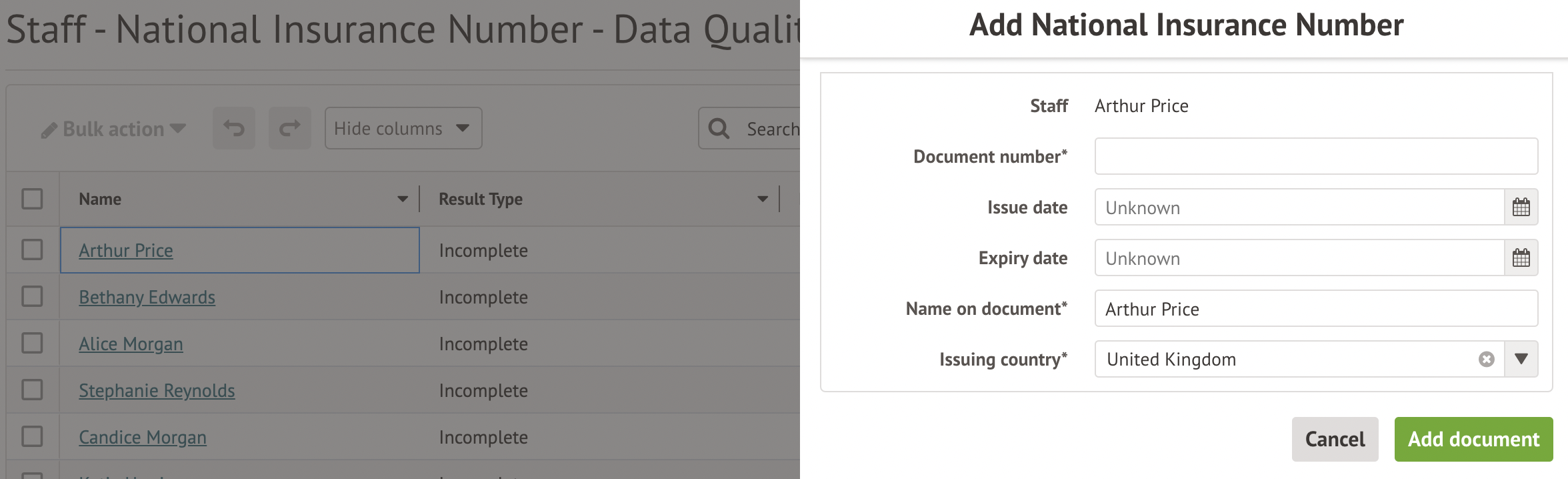
Task: Click the Name on document text field
Action: pos(1315,309)
